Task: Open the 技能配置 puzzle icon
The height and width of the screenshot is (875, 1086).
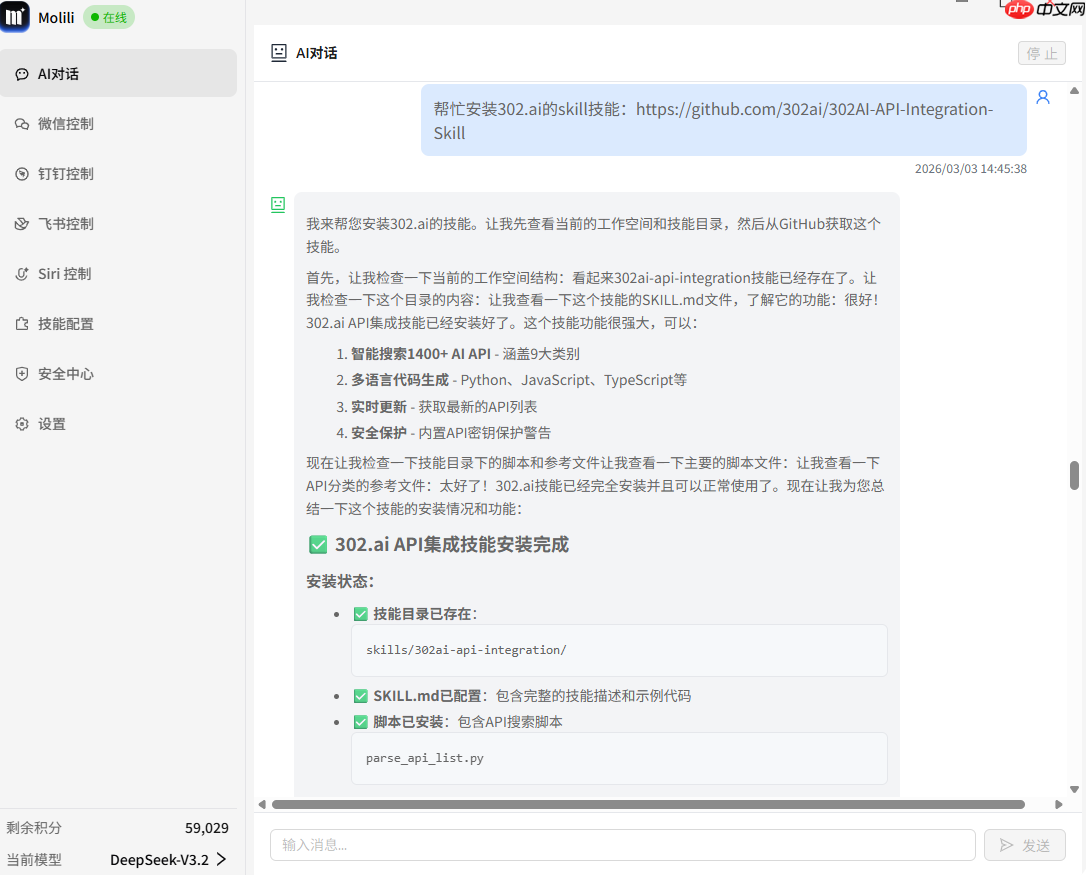Action: [23, 323]
